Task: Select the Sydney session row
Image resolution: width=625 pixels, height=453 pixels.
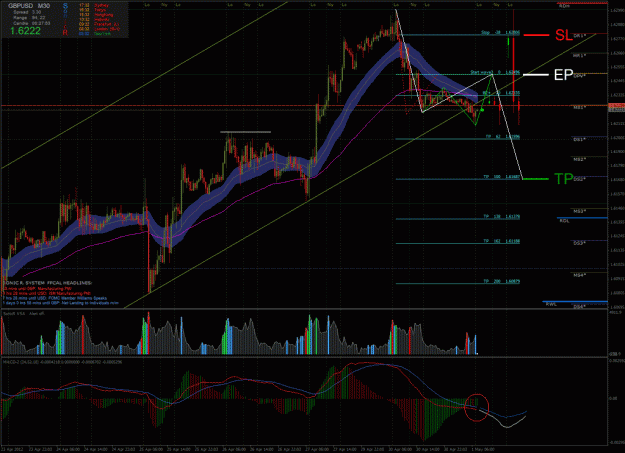Action: click(96, 6)
